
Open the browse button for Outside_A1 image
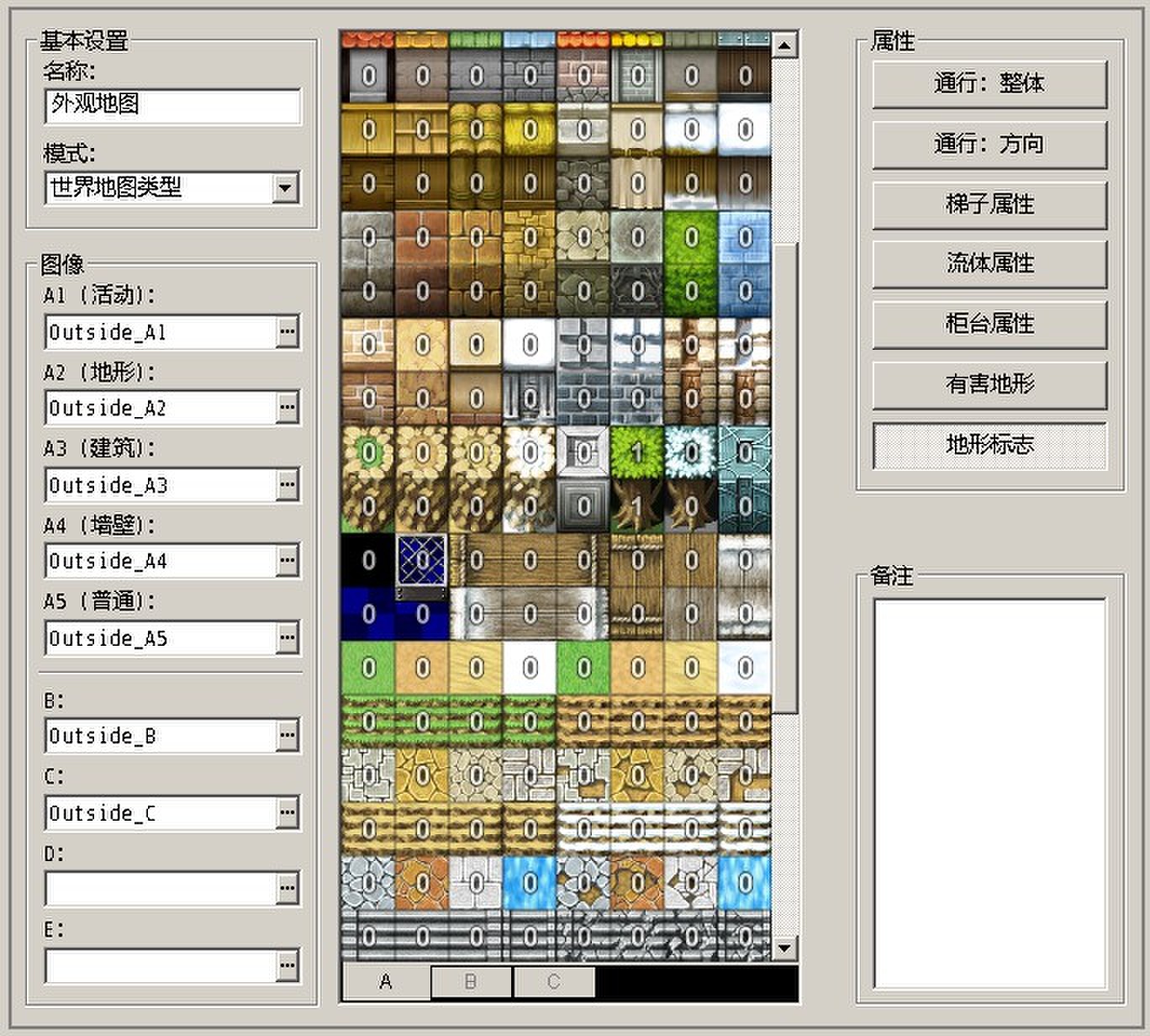(x=287, y=332)
